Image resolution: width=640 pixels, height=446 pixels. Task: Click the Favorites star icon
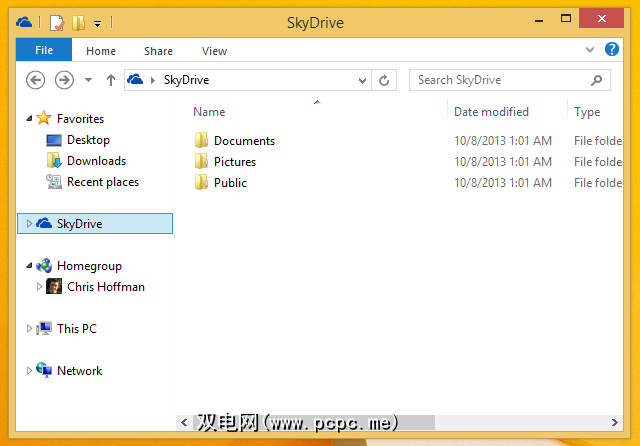(x=44, y=118)
